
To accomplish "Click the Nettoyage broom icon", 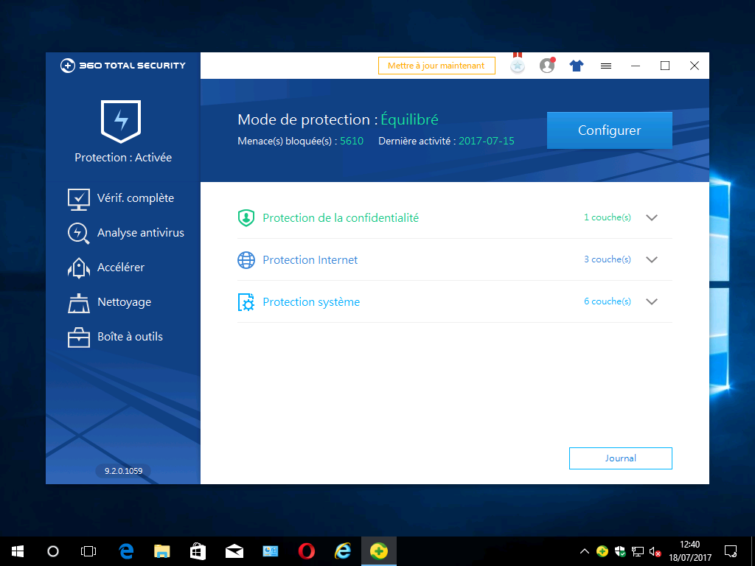I will click(x=78, y=303).
